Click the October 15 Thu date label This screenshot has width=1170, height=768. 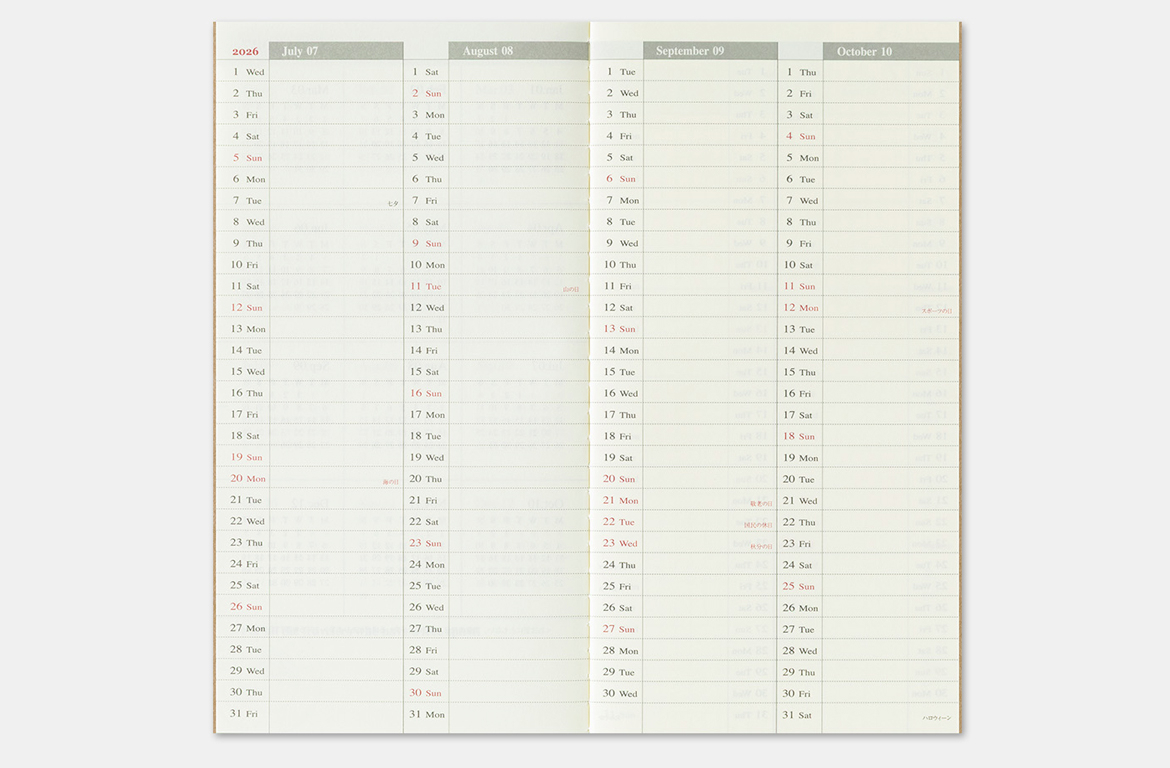[800, 372]
